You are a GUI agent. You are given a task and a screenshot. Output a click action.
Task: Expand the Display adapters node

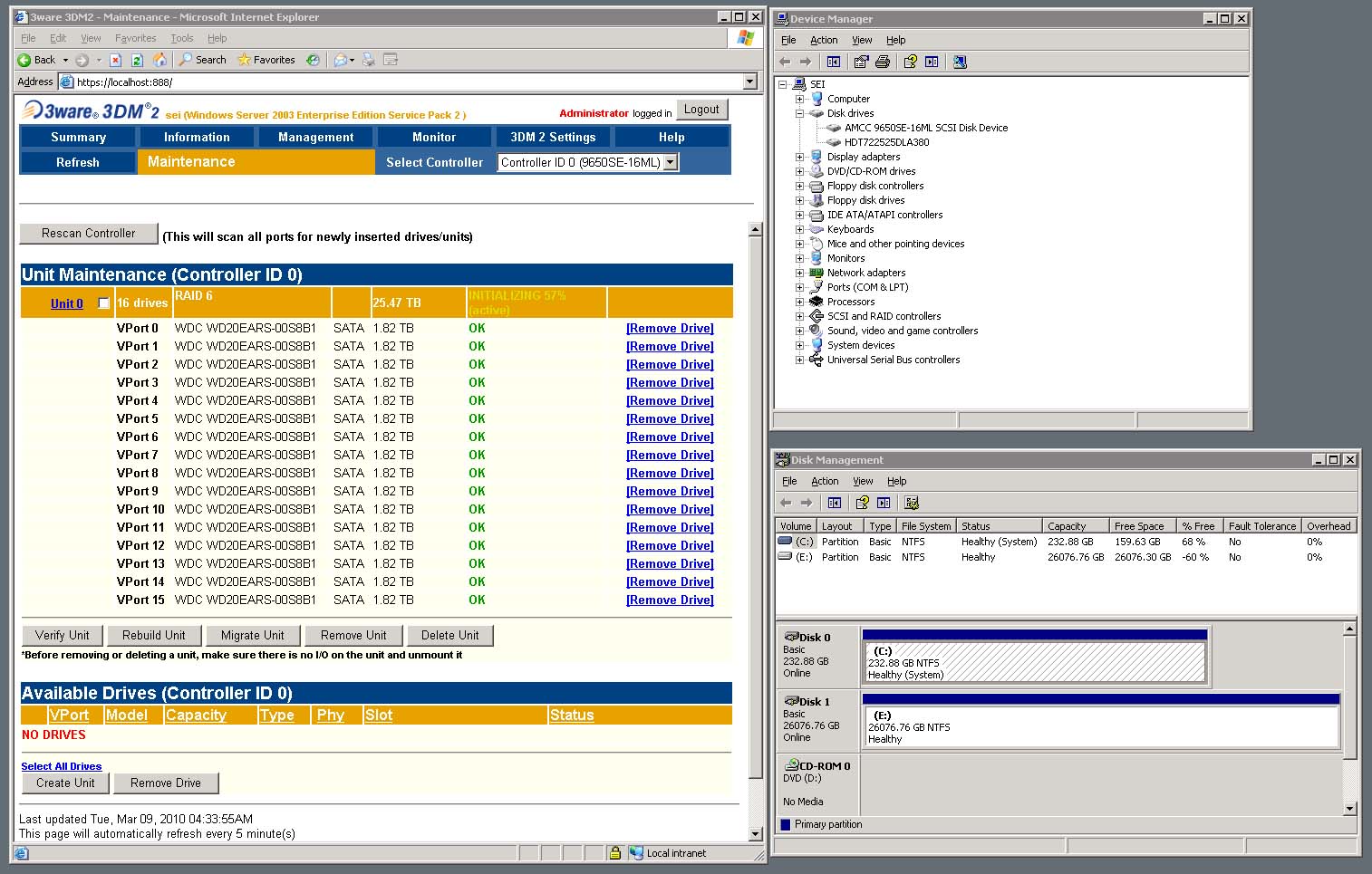[x=800, y=157]
